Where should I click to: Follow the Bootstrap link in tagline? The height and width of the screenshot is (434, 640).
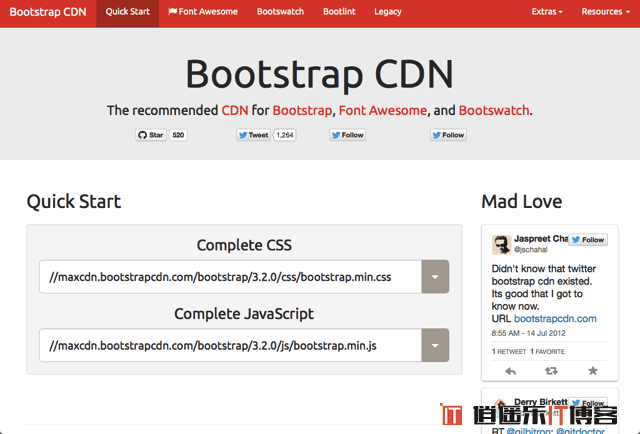click(302, 110)
